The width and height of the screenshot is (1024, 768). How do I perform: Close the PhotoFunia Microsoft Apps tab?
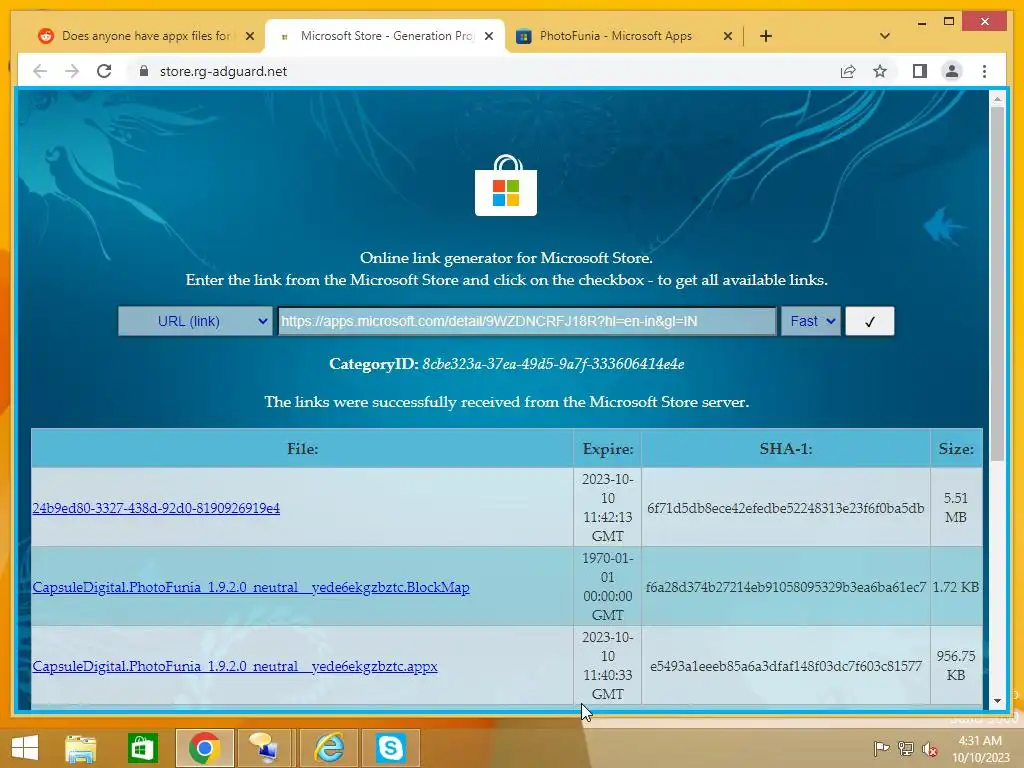point(728,36)
